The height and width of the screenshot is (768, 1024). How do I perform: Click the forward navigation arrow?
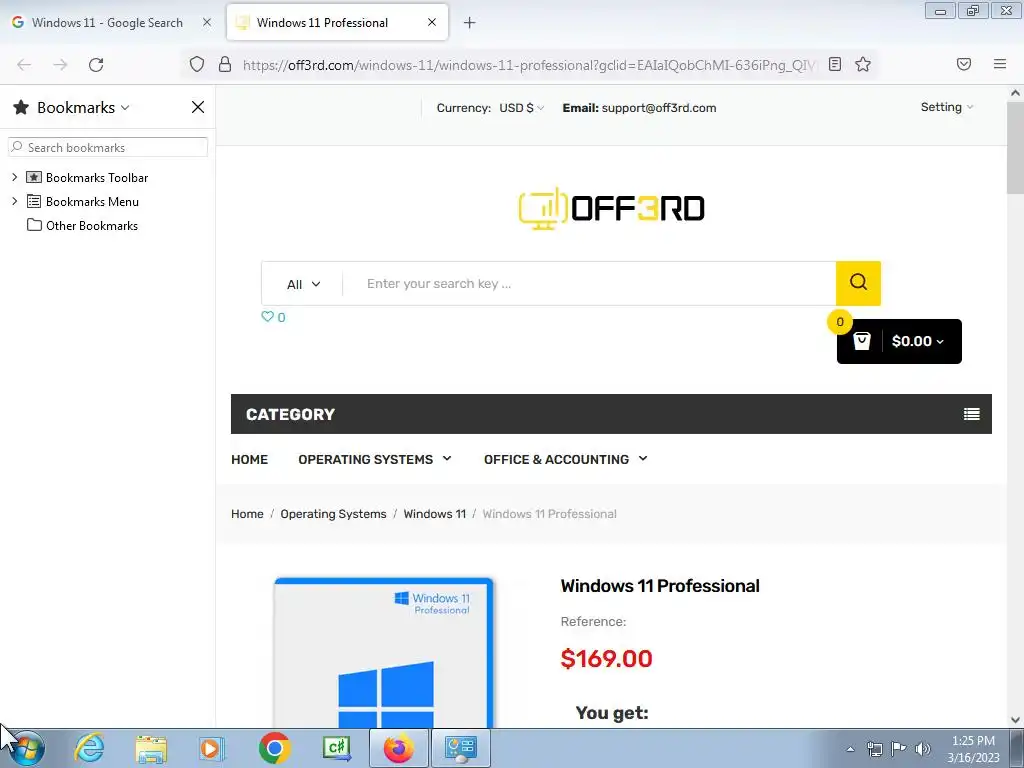click(60, 65)
